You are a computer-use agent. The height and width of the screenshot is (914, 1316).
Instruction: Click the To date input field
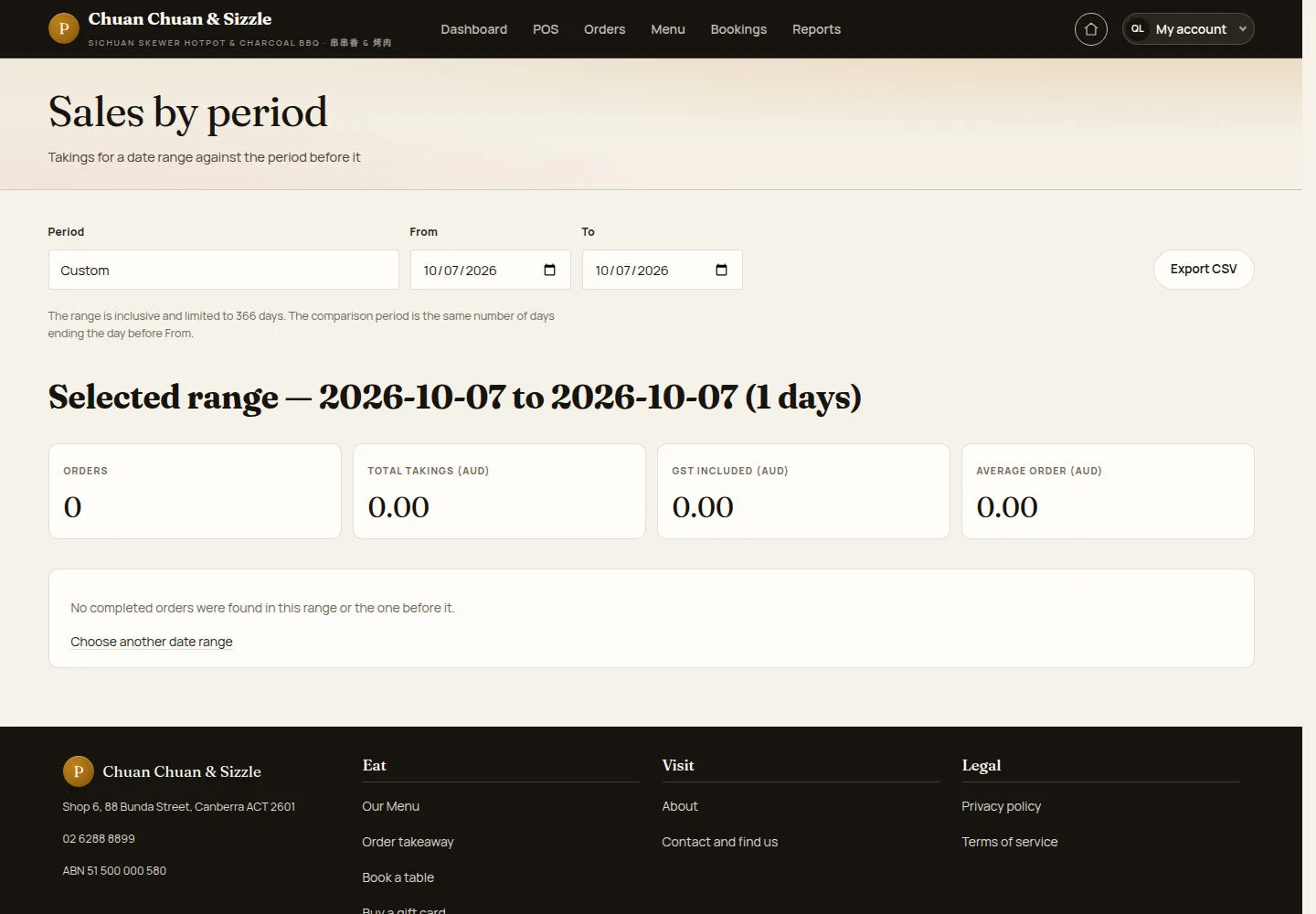point(663,270)
